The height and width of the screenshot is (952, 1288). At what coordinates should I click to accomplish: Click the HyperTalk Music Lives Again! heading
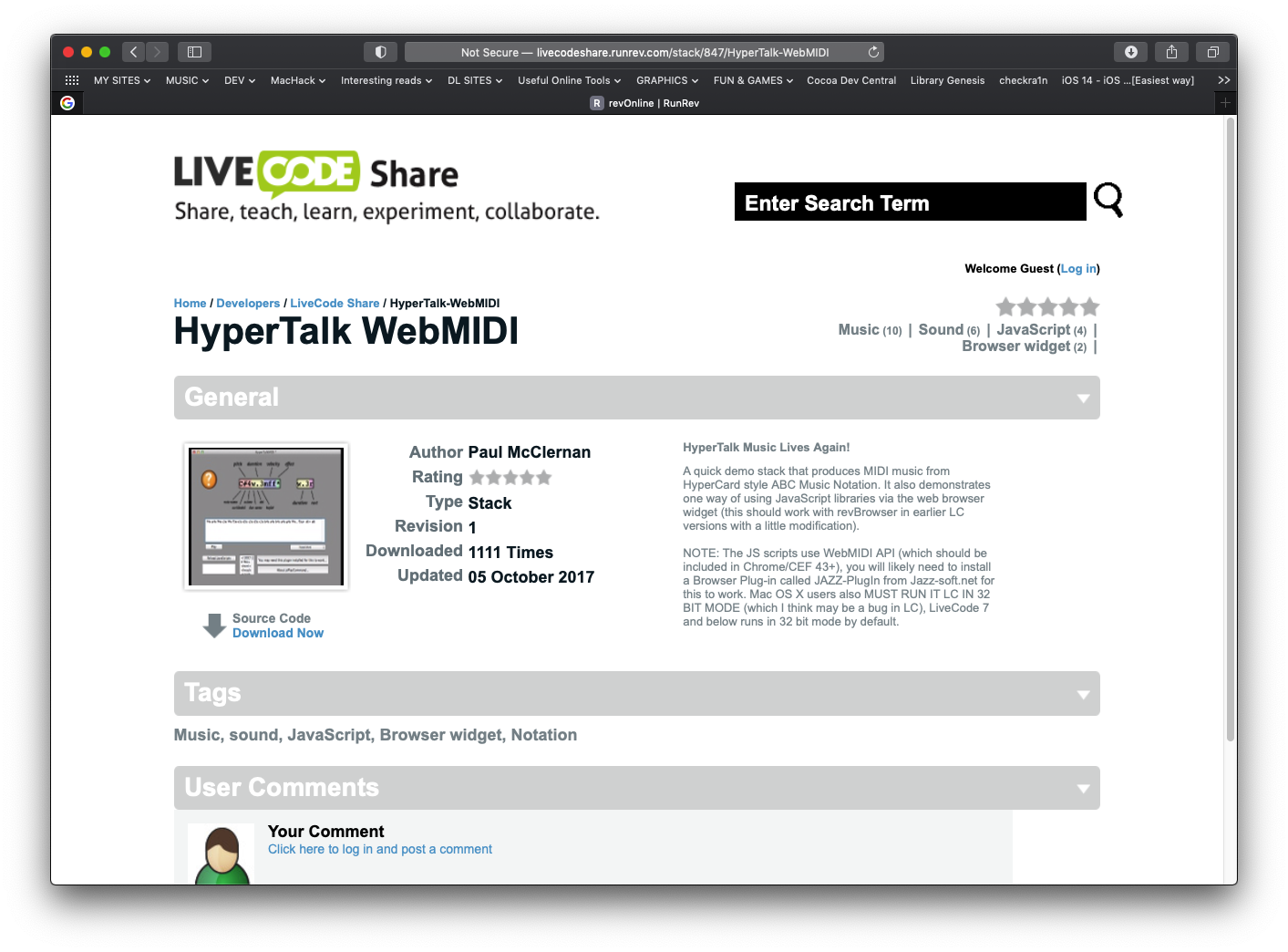(x=767, y=448)
